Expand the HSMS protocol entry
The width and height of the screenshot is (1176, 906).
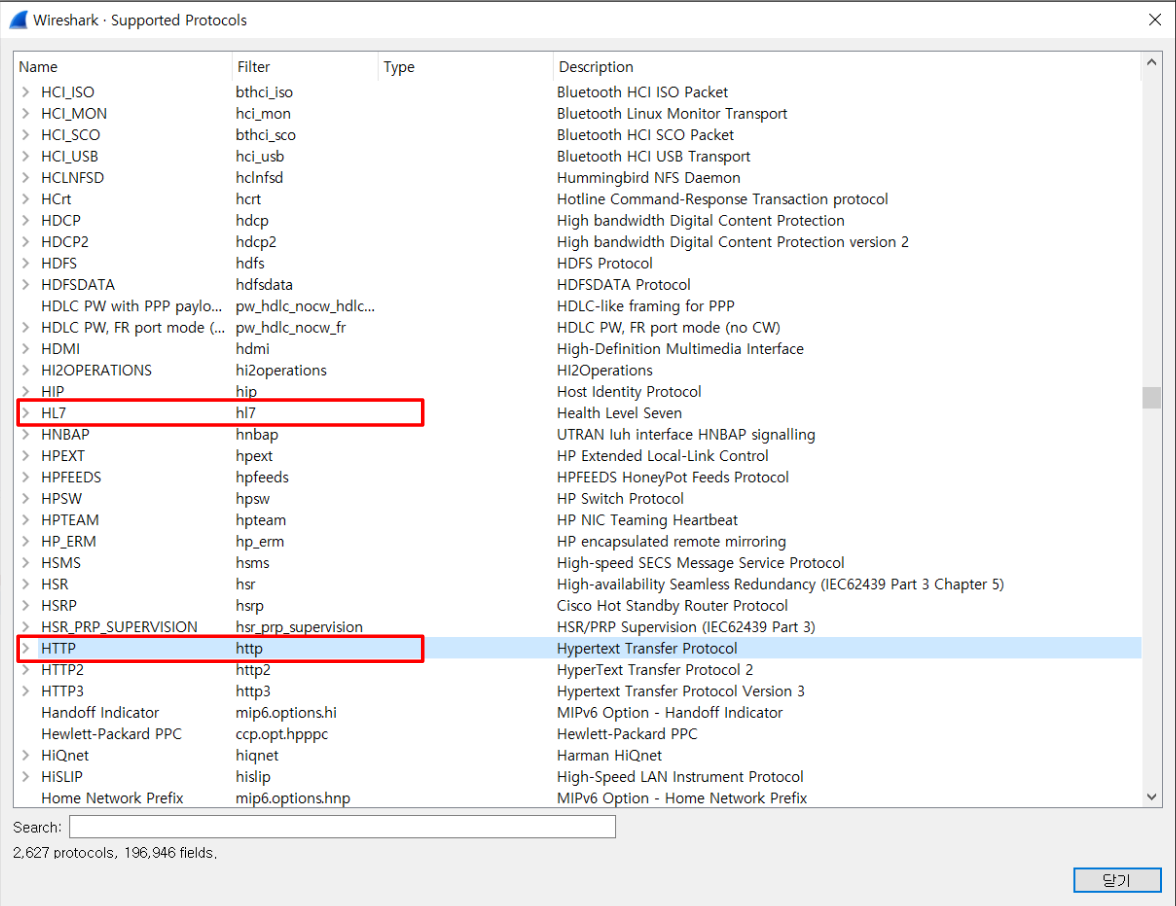click(26, 562)
